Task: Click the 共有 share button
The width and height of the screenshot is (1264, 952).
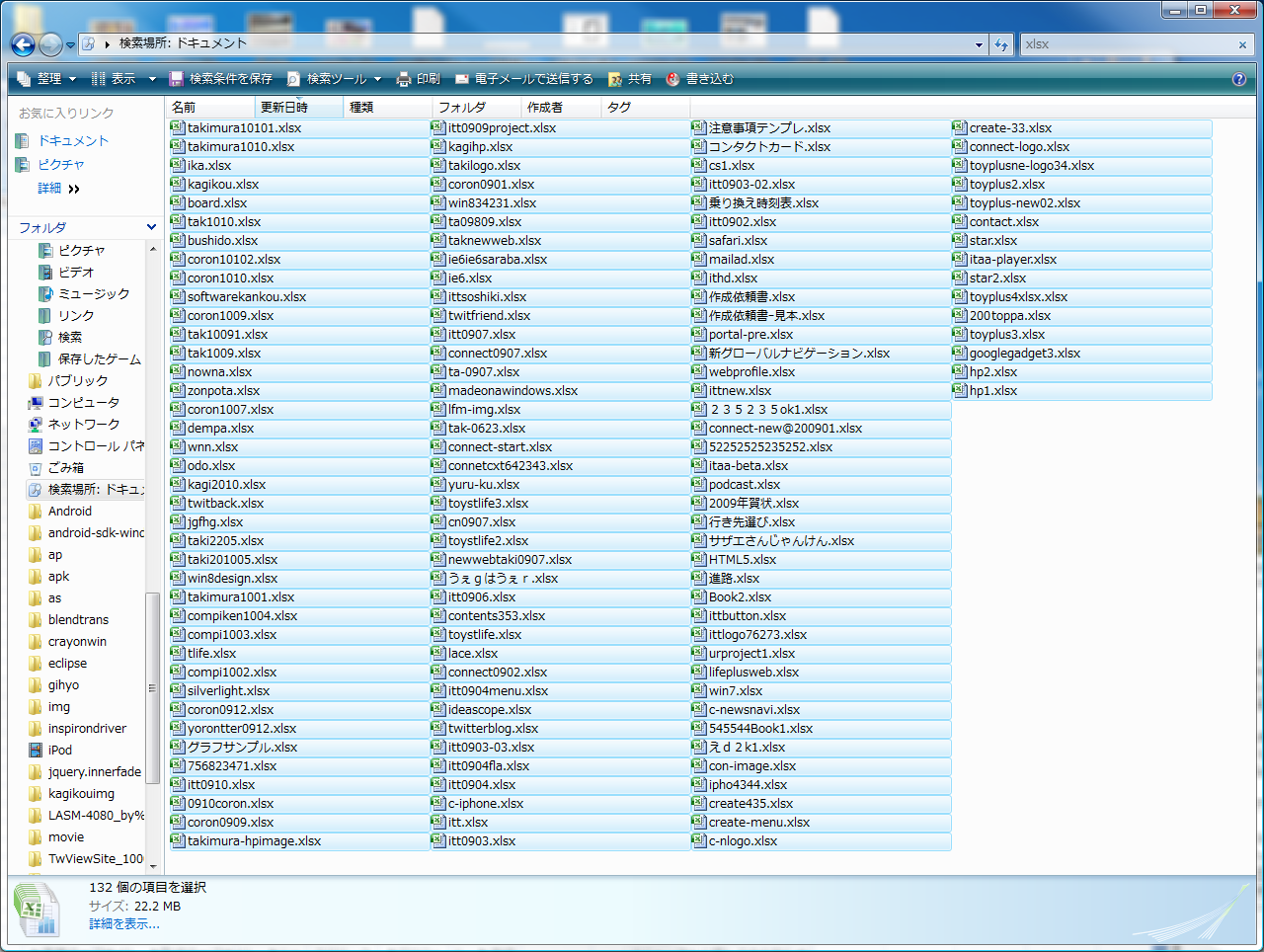Action: pyautogui.click(x=630, y=79)
